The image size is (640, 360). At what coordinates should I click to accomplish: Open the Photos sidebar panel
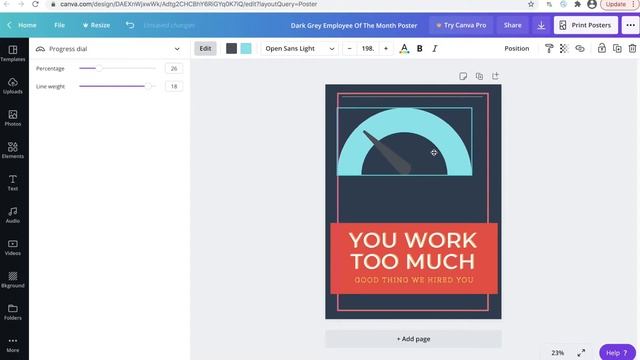[13, 118]
